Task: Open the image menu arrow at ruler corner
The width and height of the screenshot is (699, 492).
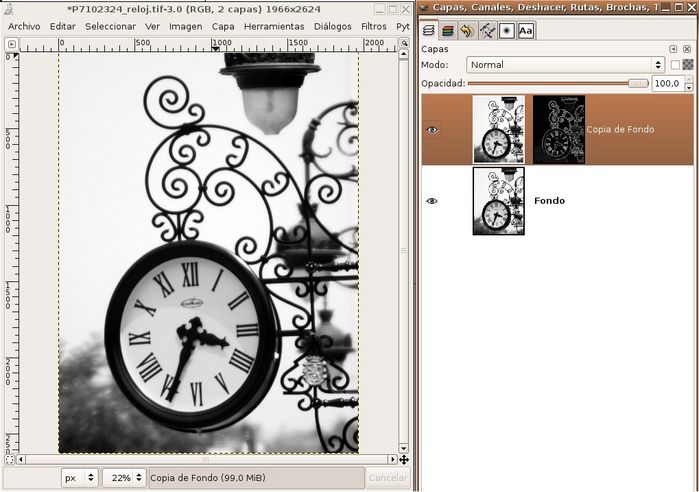Action: (x=12, y=44)
